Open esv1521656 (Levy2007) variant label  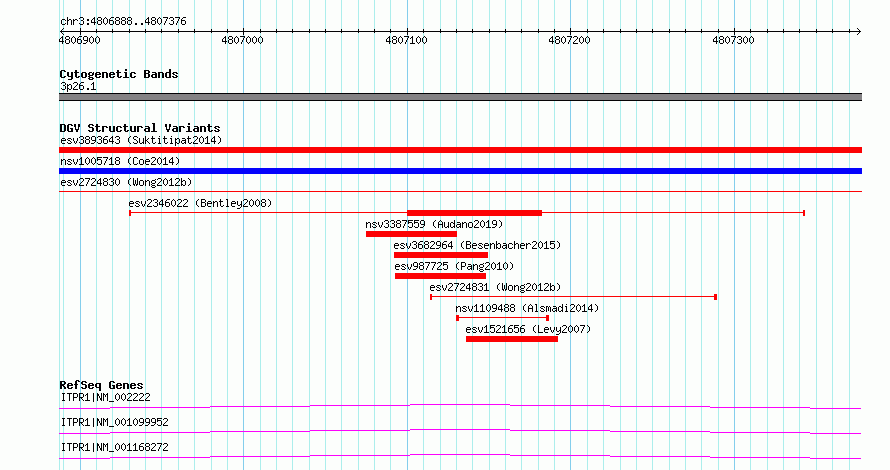tap(528, 329)
